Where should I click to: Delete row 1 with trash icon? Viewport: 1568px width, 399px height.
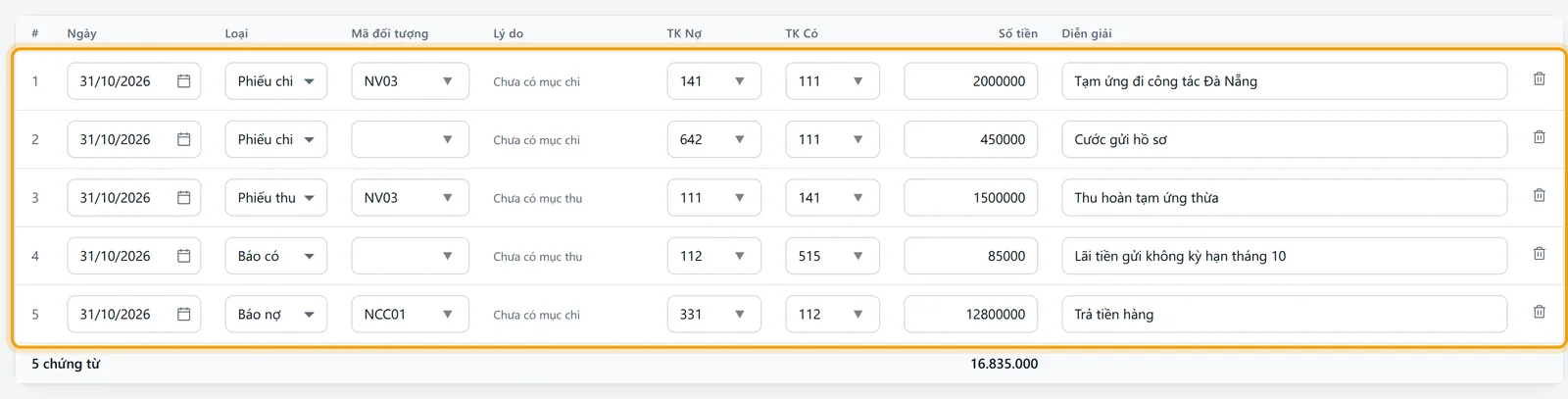click(1539, 79)
